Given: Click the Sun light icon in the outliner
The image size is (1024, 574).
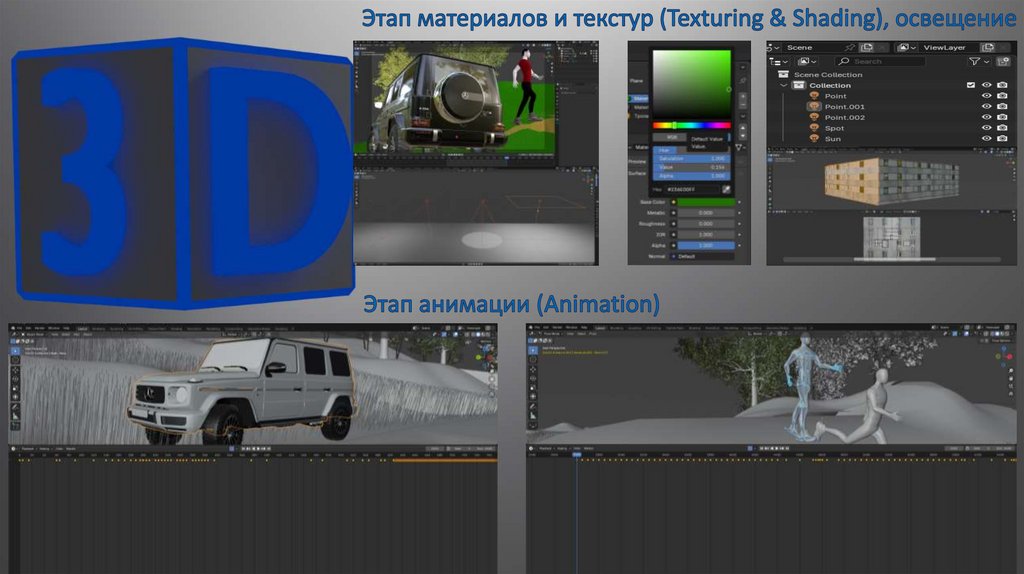Looking at the screenshot, I should 814,138.
